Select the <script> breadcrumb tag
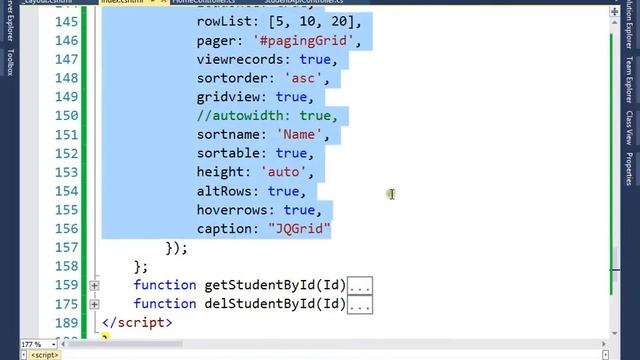Image resolution: width=640 pixels, height=360 pixels. [44, 355]
